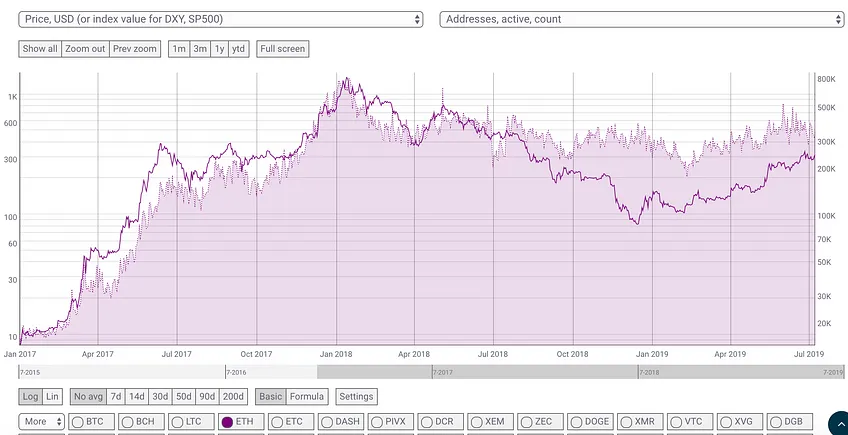Viewport: 848px width, 435px height.
Task: Switch to the Formula mode tab
Action: coord(307,396)
